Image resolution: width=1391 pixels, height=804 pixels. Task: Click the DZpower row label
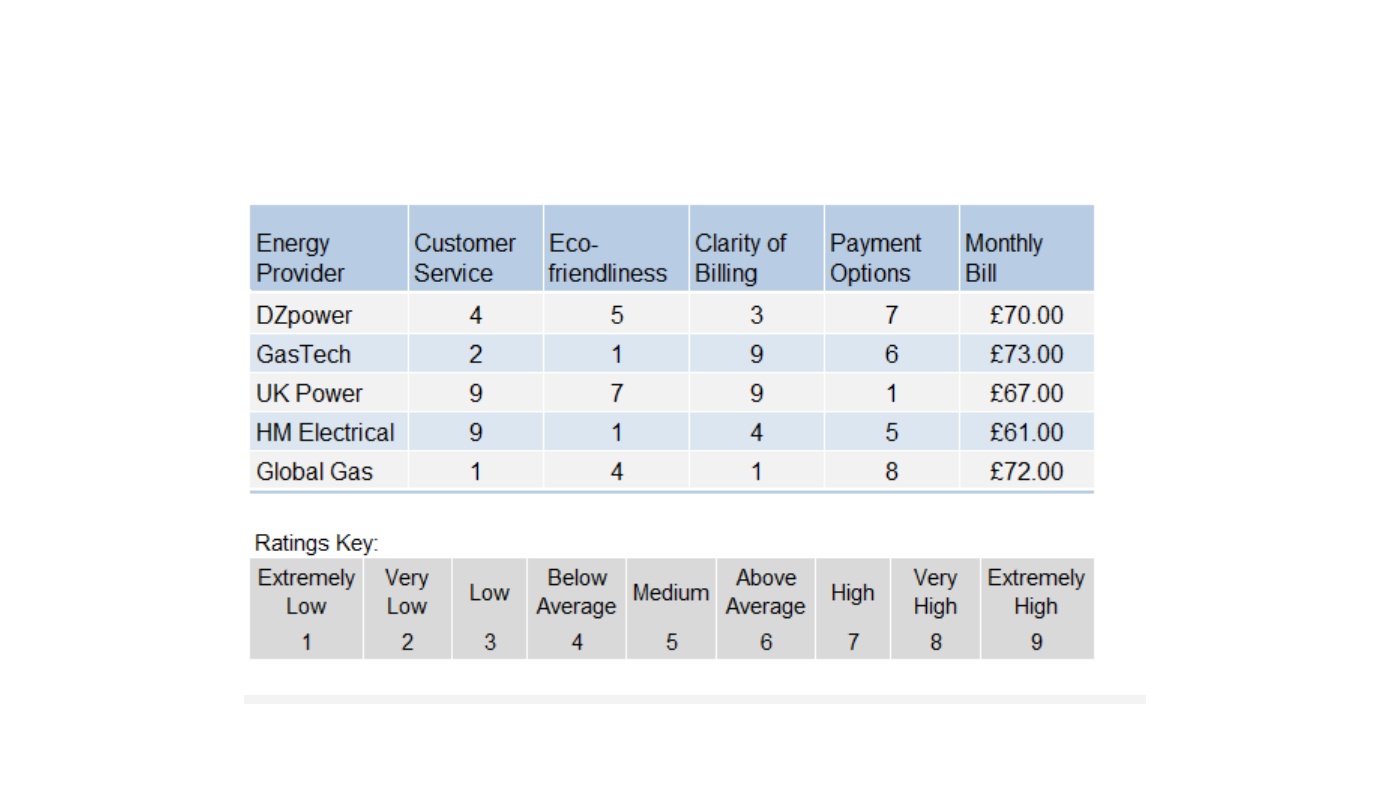328,315
